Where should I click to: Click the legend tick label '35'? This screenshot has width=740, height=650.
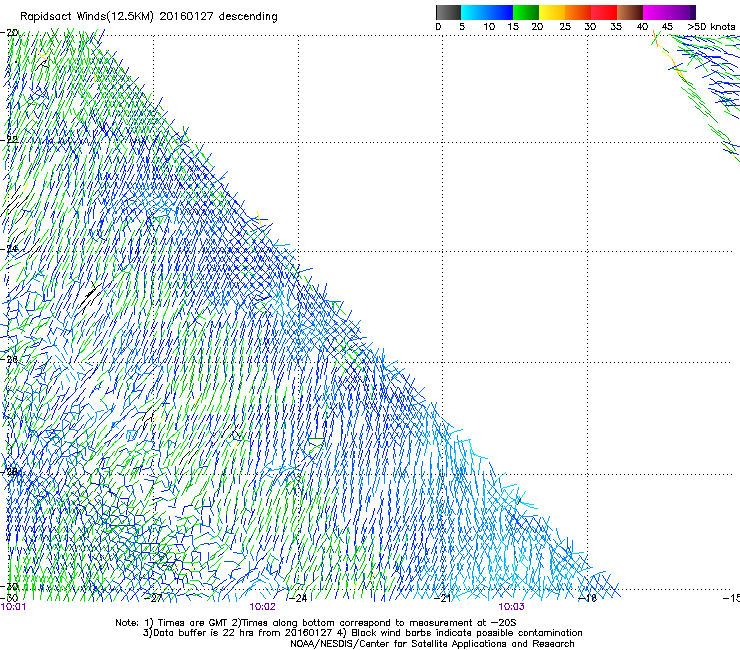pyautogui.click(x=616, y=27)
